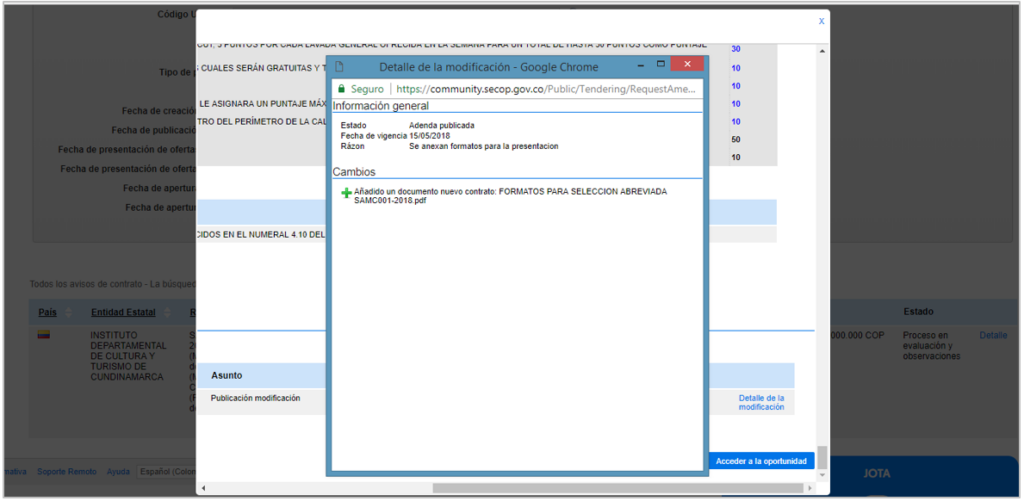
Task: Click the green plus icon under Cambios
Action: tap(346, 192)
